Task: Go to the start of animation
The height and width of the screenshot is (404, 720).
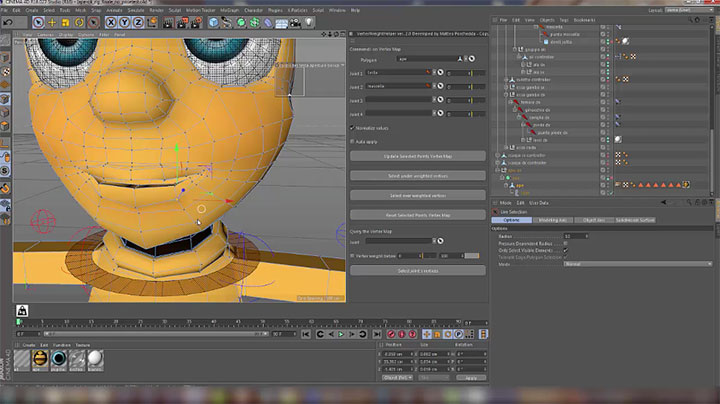Action: pos(306,334)
